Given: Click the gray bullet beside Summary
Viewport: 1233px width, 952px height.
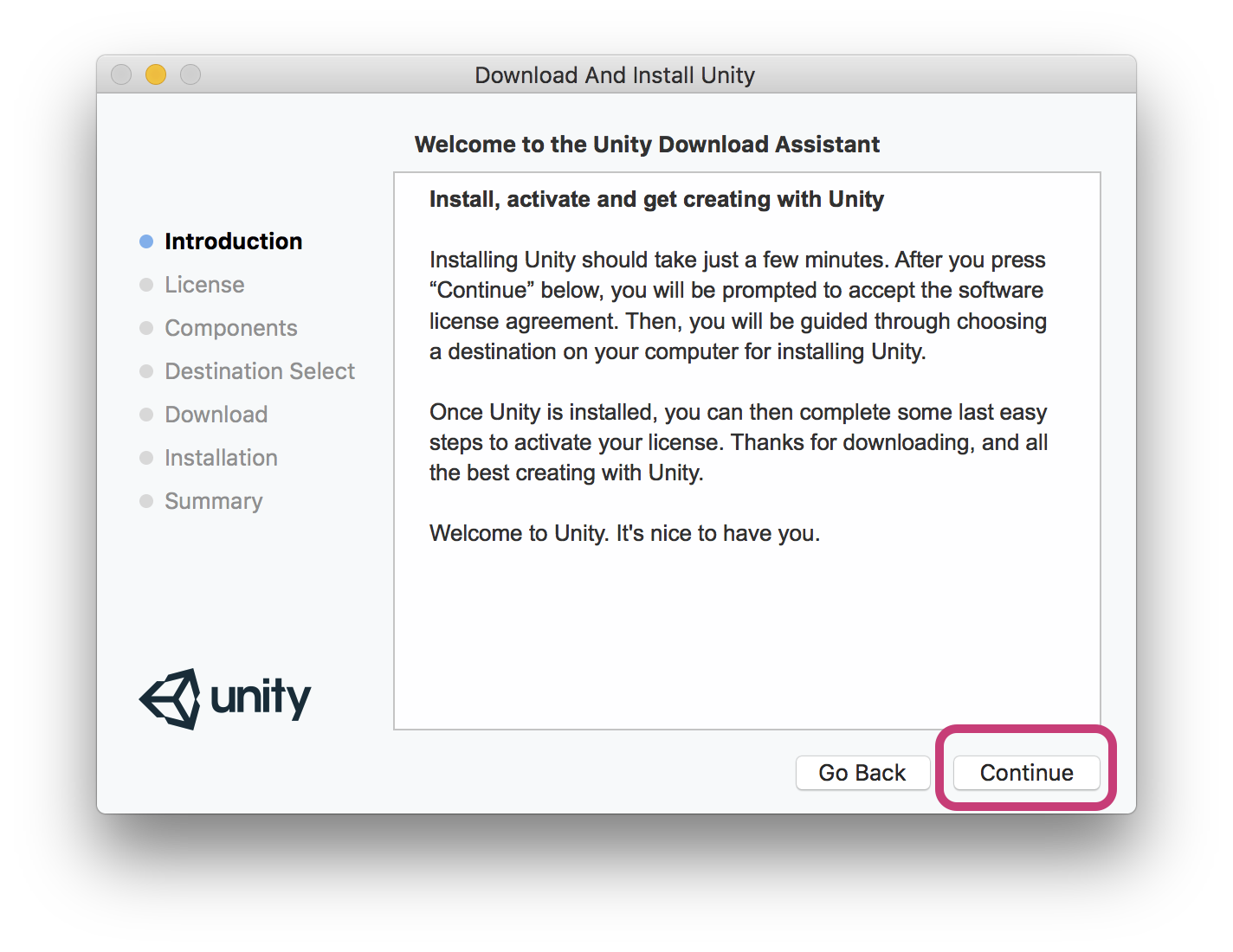Looking at the screenshot, I should (x=146, y=501).
